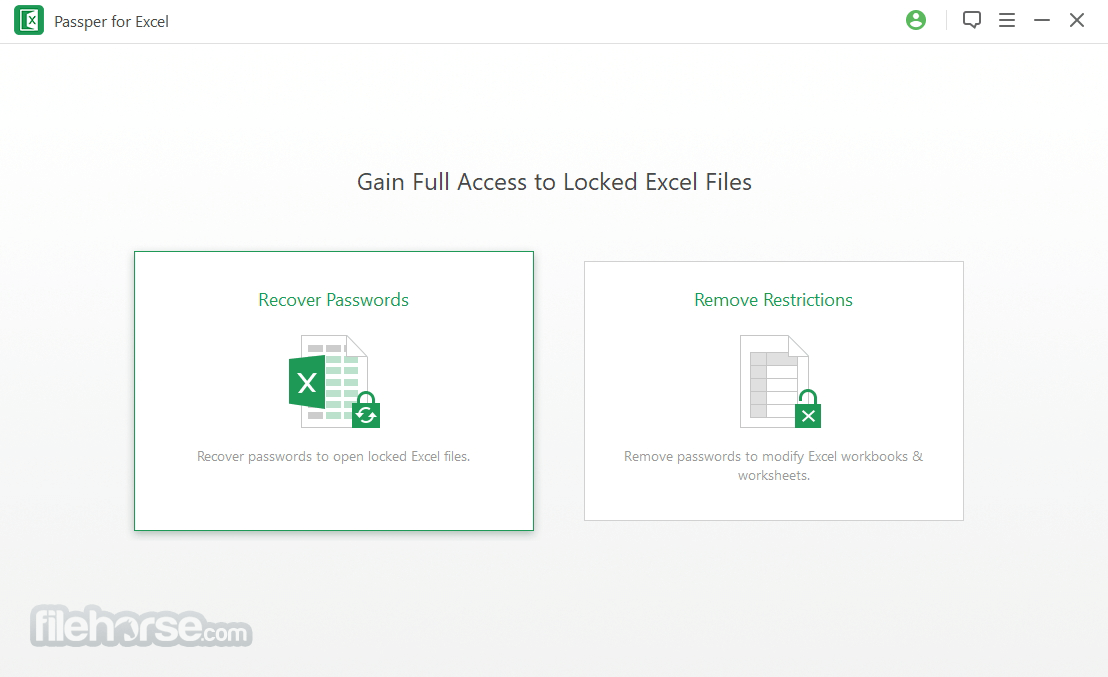Close the Passper for Excel window

(1077, 20)
